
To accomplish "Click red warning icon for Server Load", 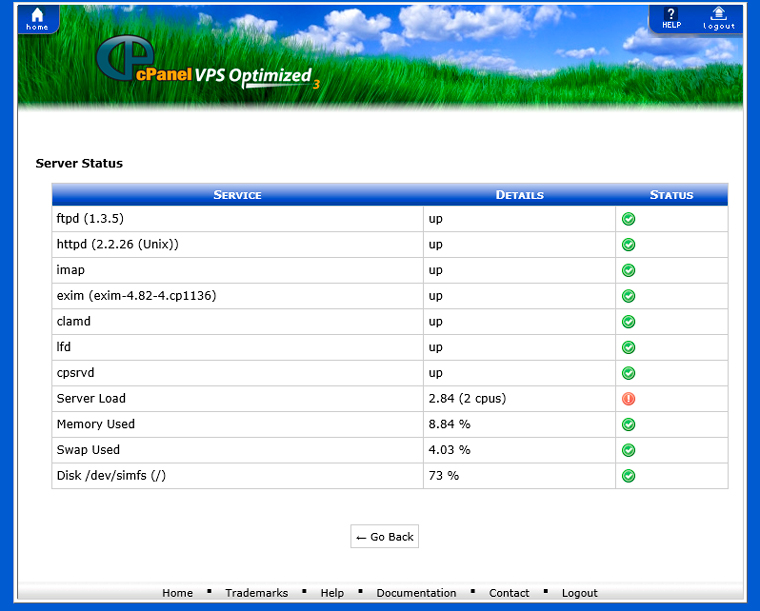I will 629,399.
